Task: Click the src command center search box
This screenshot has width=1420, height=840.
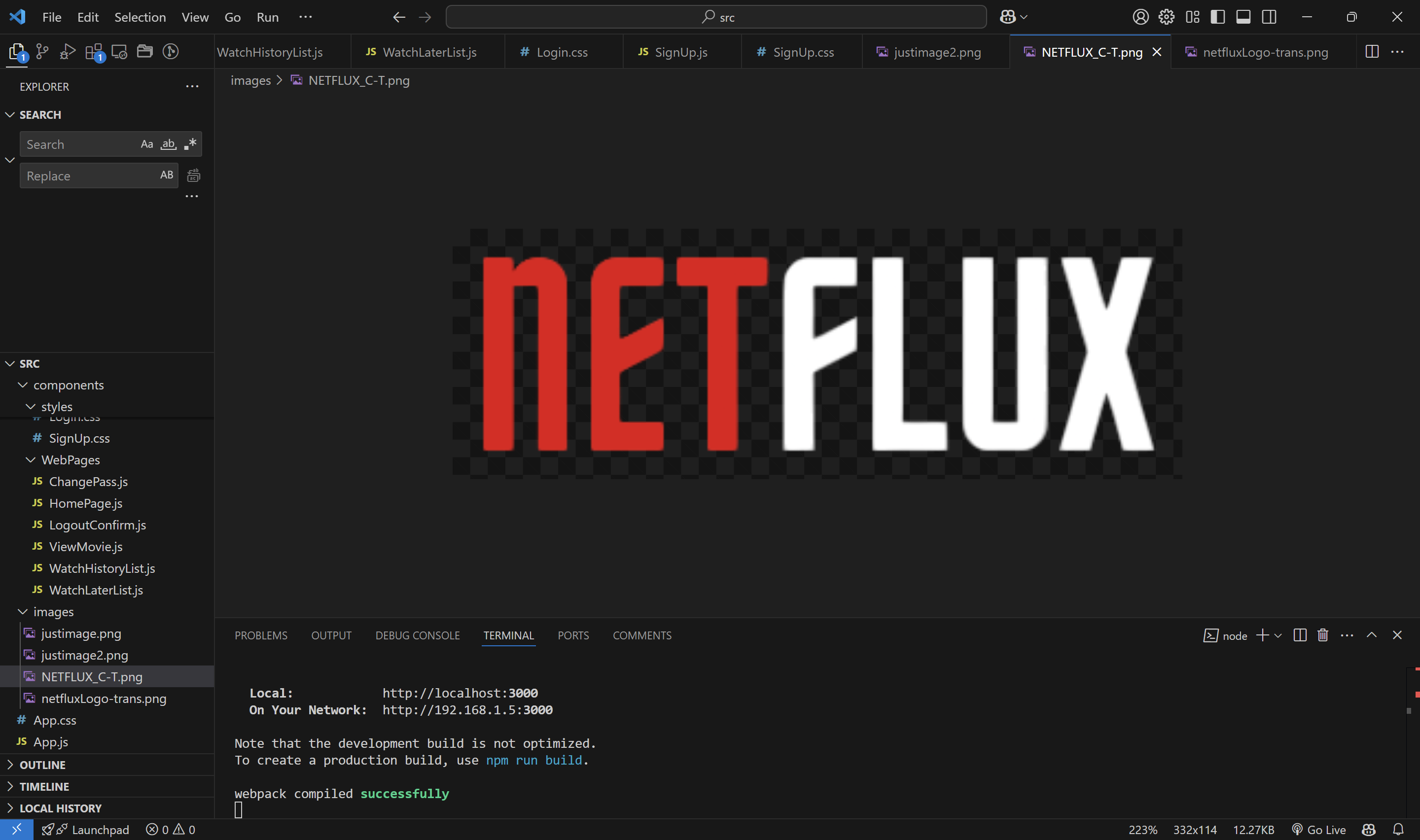Action: click(716, 17)
